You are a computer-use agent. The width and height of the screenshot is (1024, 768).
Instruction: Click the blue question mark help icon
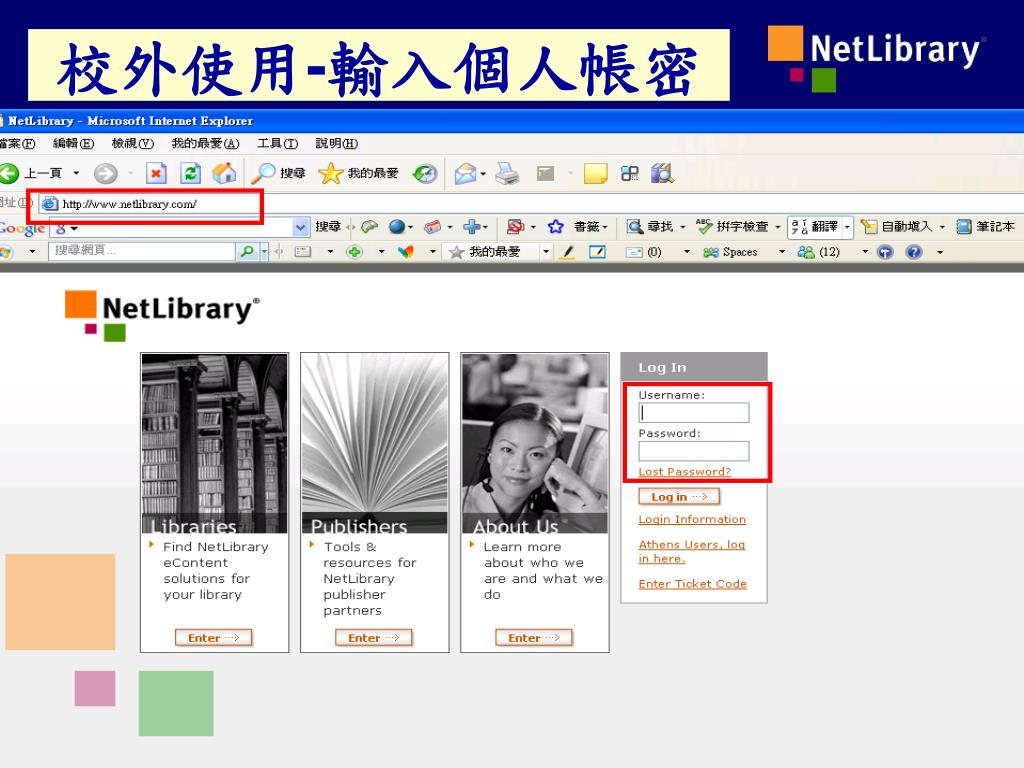click(x=914, y=252)
